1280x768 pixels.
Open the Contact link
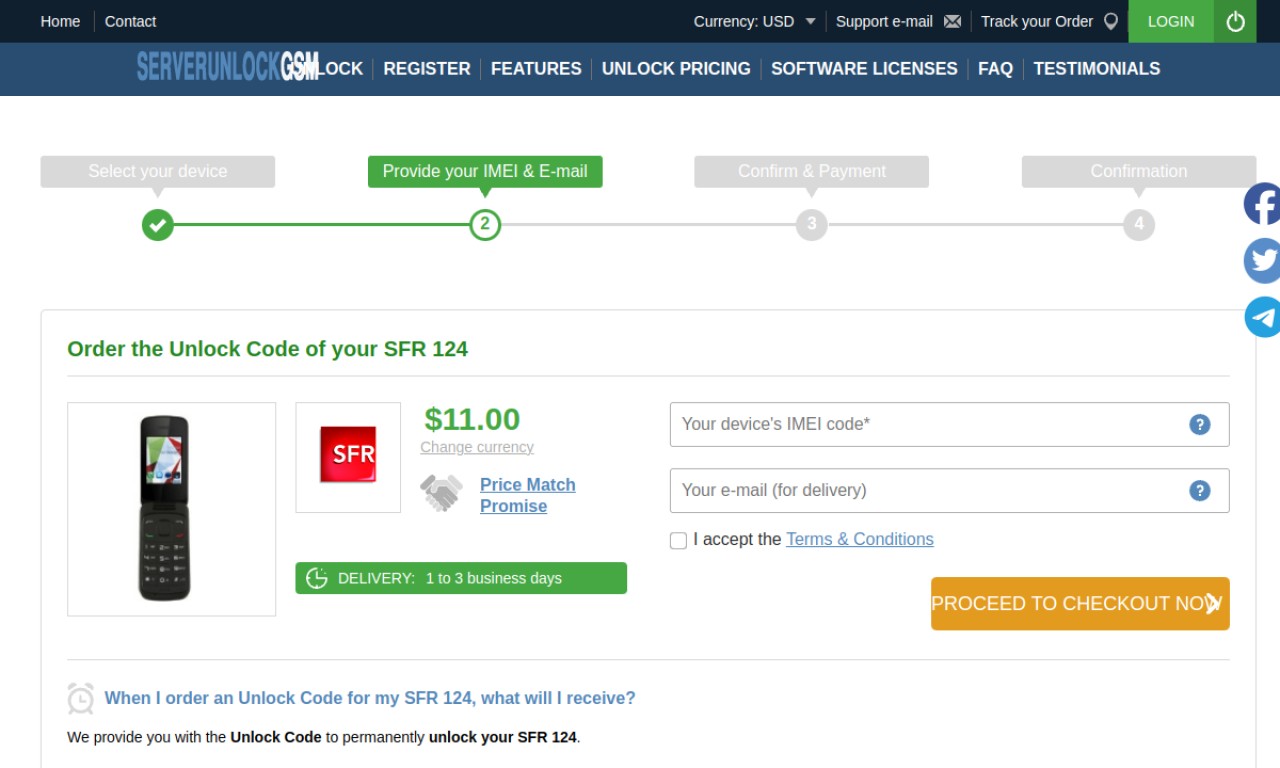(x=130, y=21)
